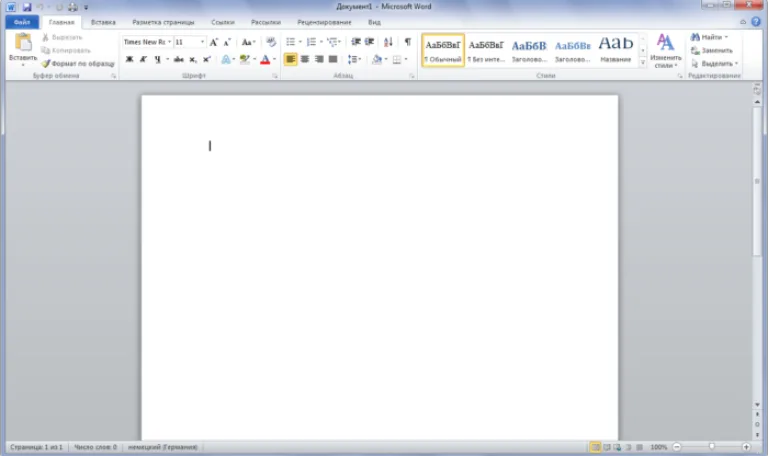Apply the Обычный (Normal) style

click(443, 50)
